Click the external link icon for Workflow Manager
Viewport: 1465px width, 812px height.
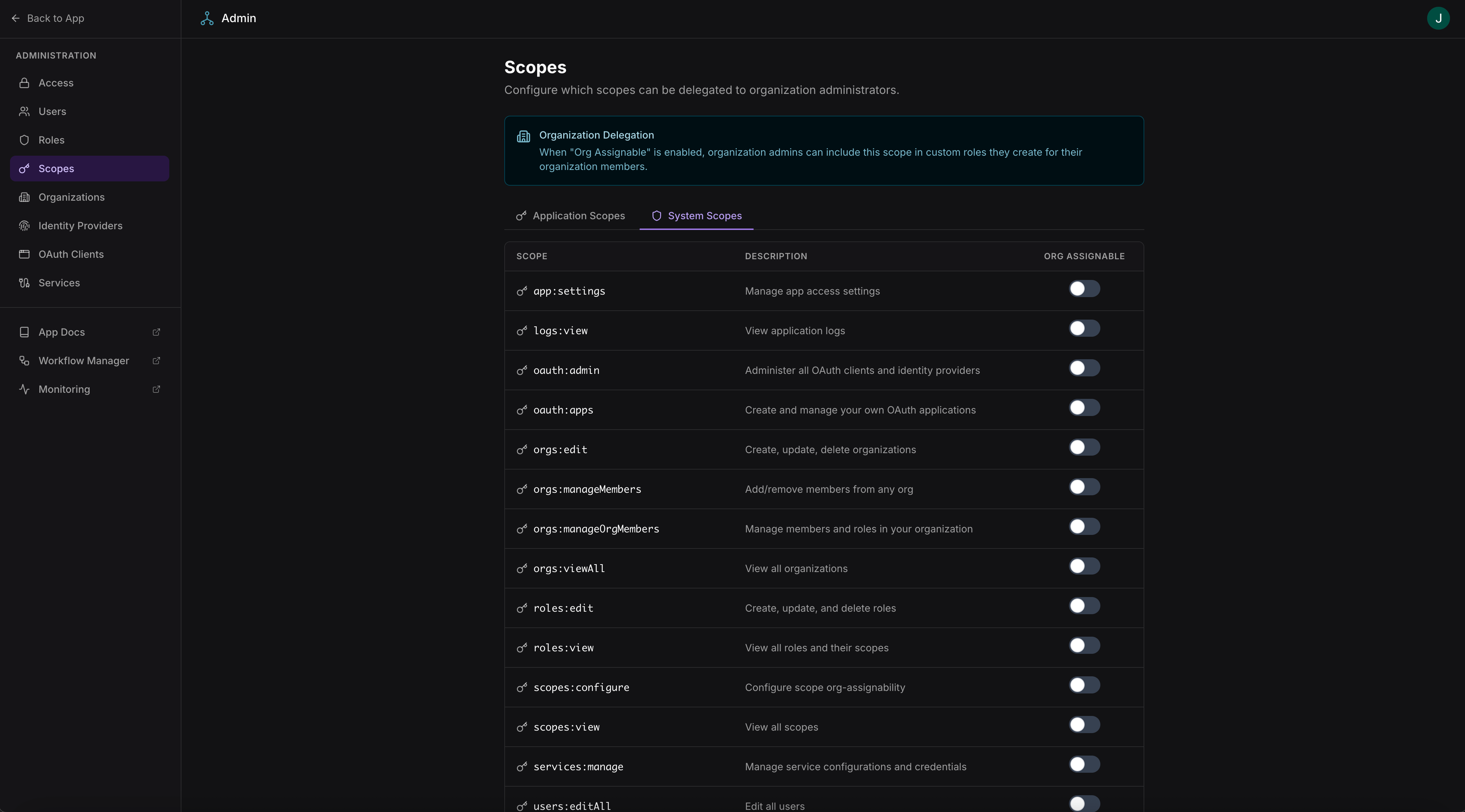coord(156,361)
